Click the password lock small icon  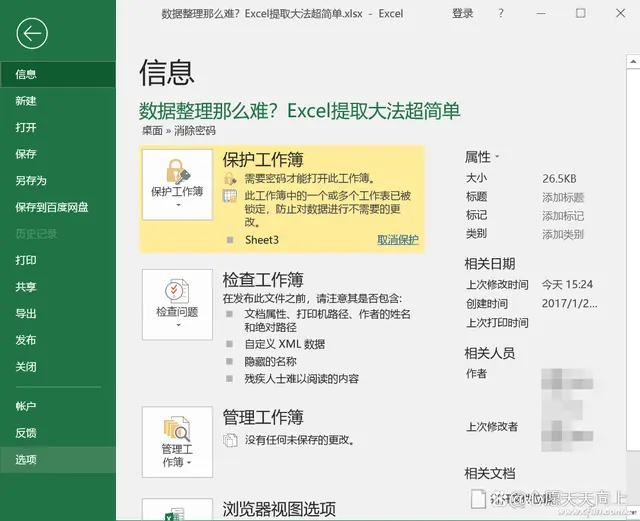tap(230, 178)
